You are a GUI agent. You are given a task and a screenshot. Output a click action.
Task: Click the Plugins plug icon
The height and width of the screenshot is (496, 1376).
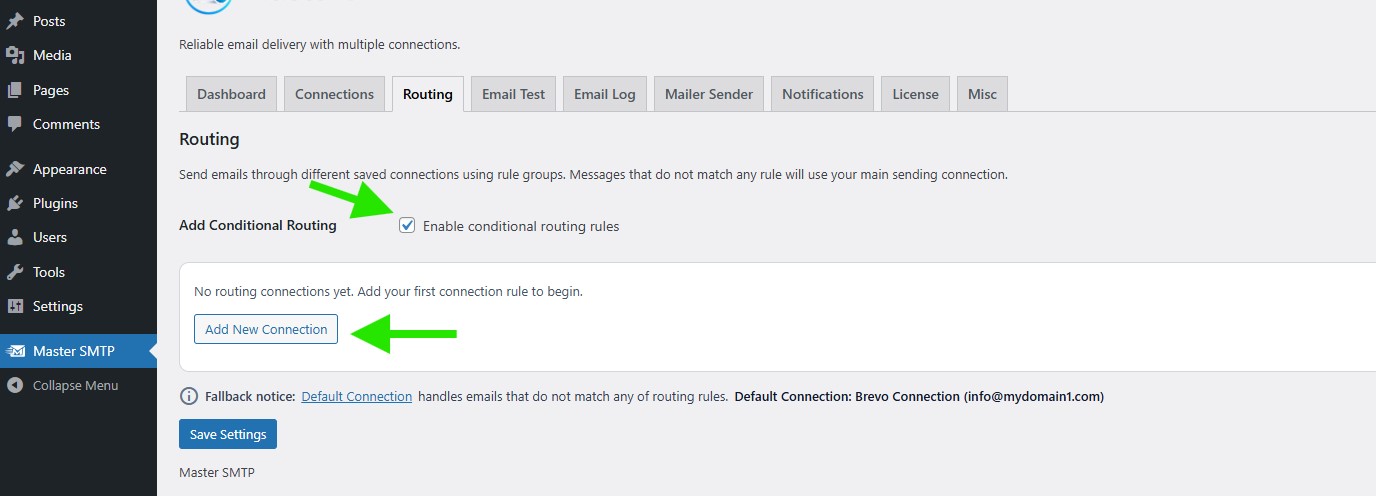click(15, 203)
